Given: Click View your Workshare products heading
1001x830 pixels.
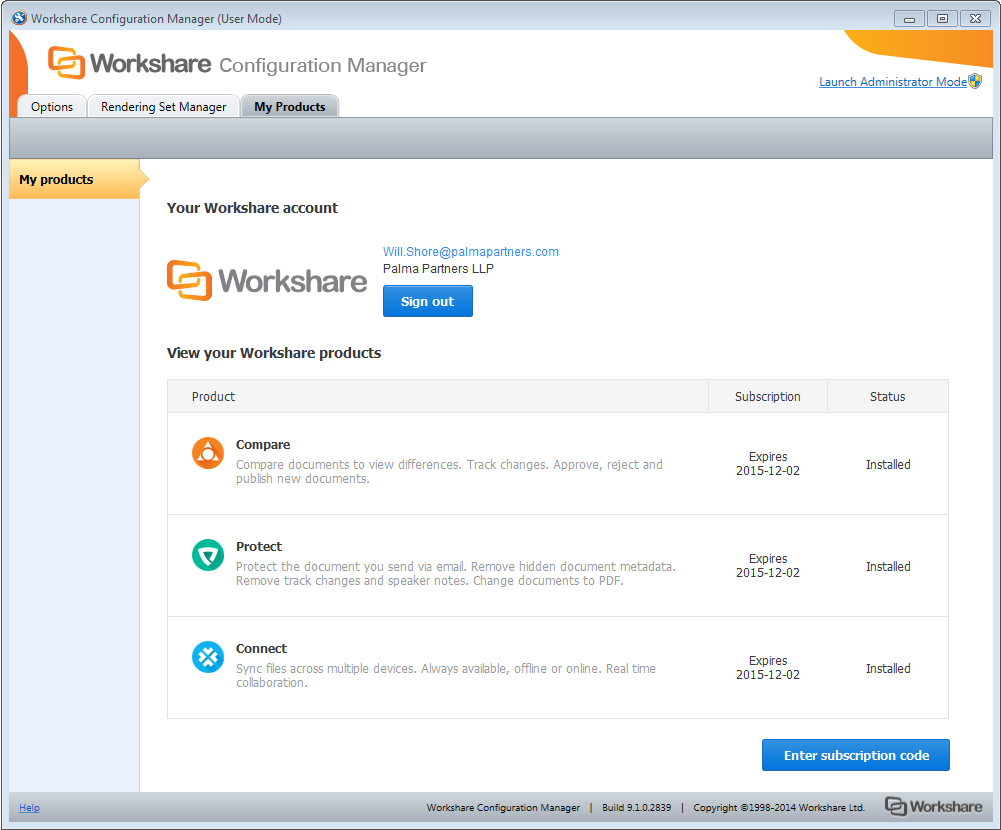Looking at the screenshot, I should (274, 353).
